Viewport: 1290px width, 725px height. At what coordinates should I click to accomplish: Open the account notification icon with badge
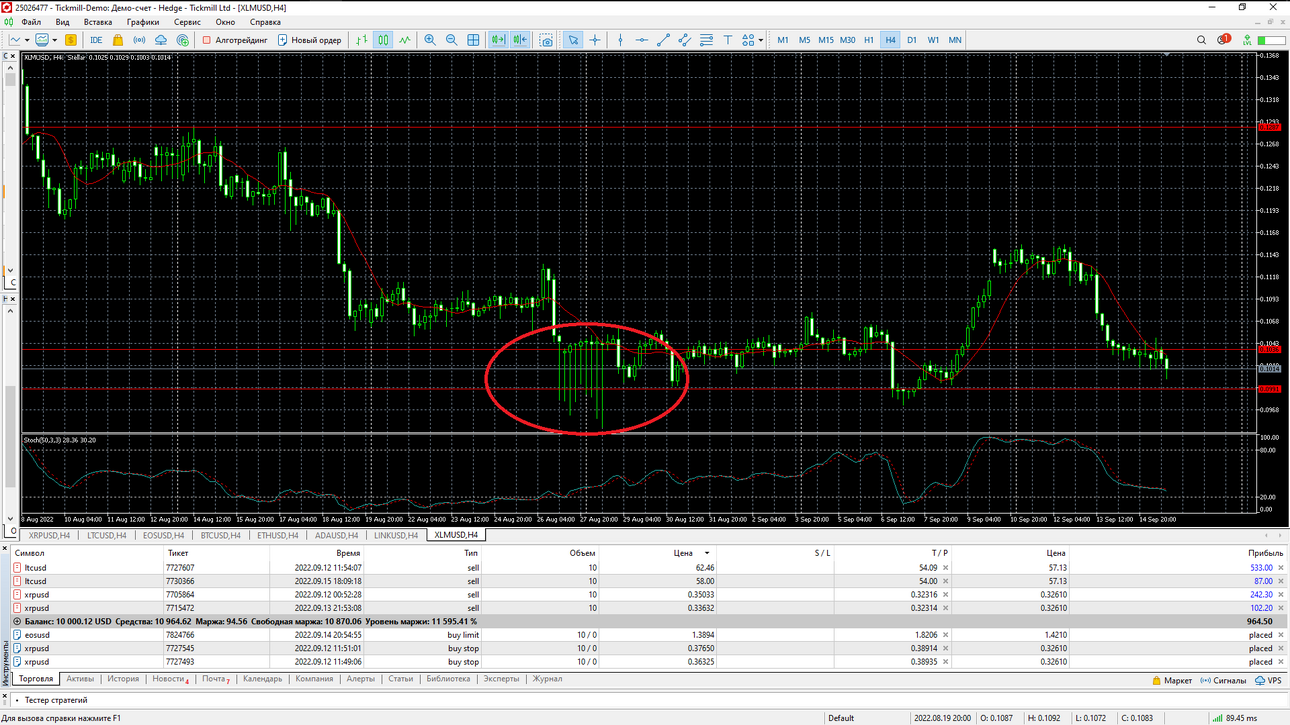tap(1224, 40)
